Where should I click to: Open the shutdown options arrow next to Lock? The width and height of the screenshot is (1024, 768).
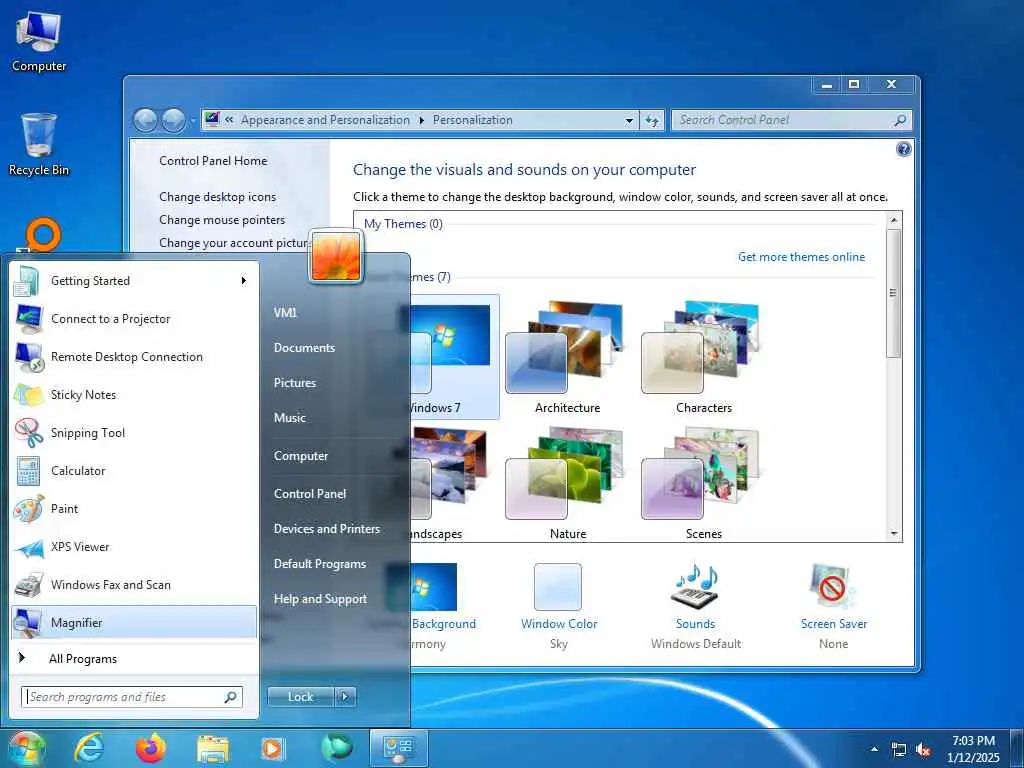(345, 697)
